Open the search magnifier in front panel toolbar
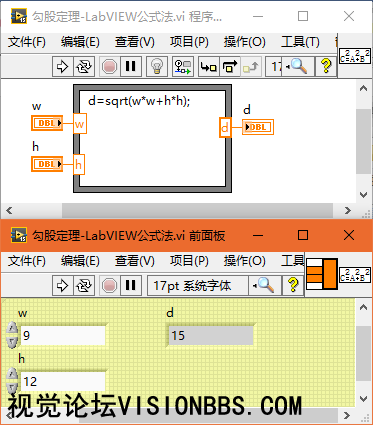This screenshot has width=373, height=425. (265, 286)
